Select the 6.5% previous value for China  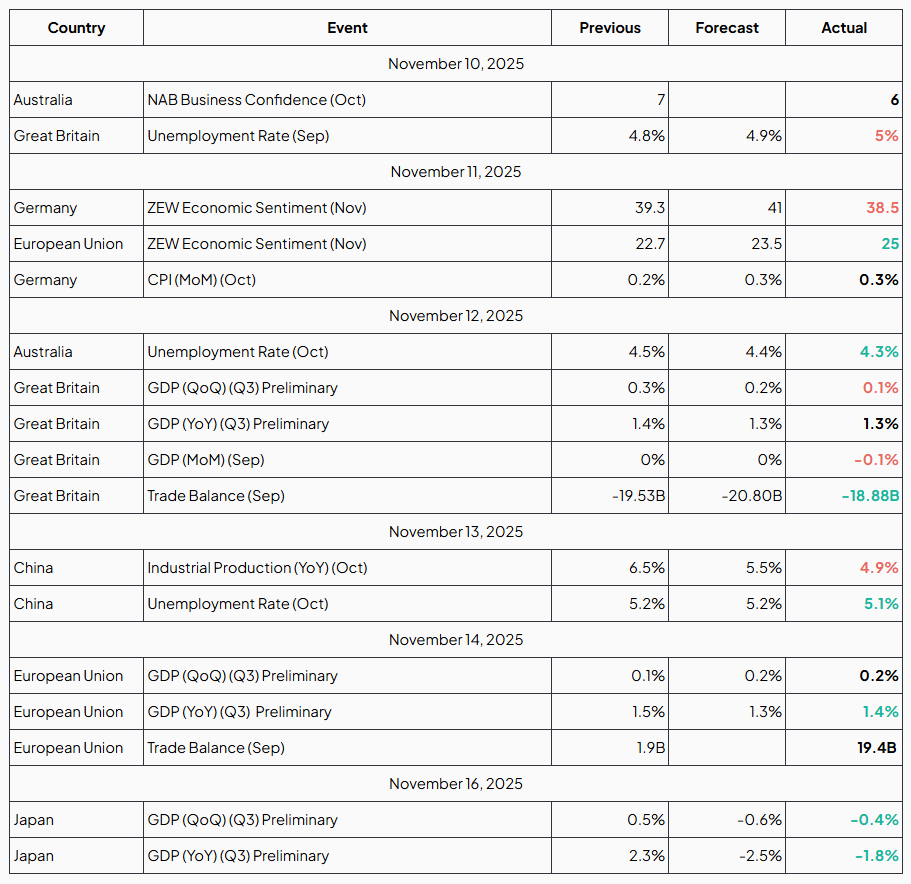[648, 568]
